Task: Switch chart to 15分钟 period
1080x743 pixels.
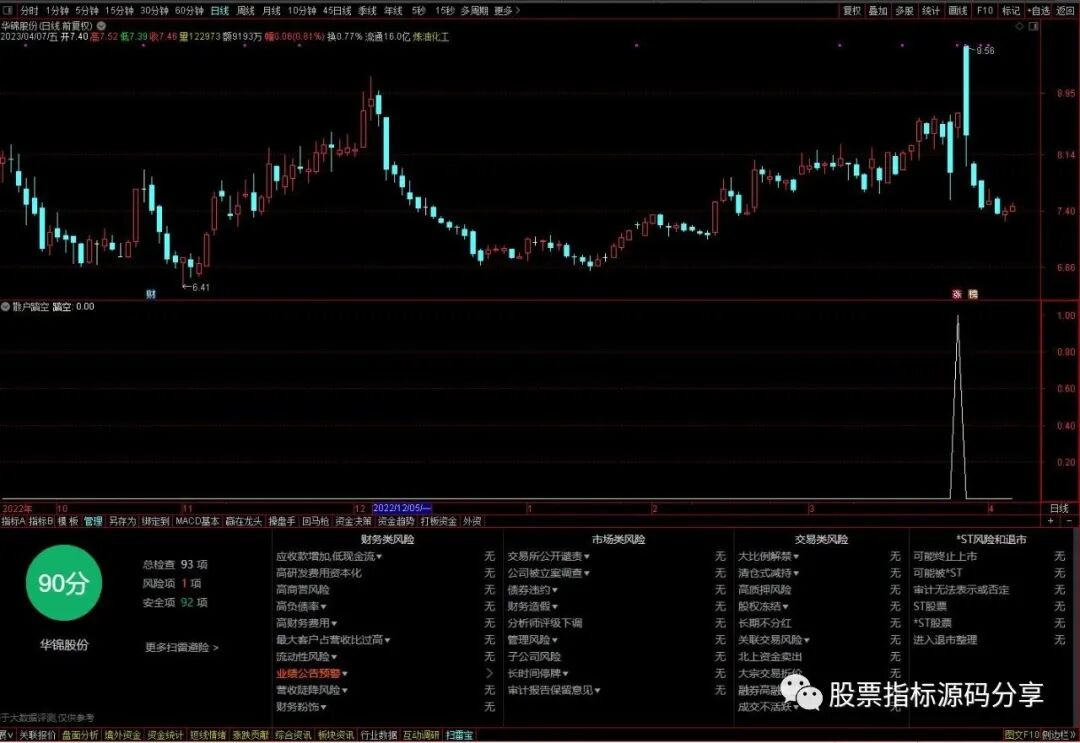Action: click(119, 10)
